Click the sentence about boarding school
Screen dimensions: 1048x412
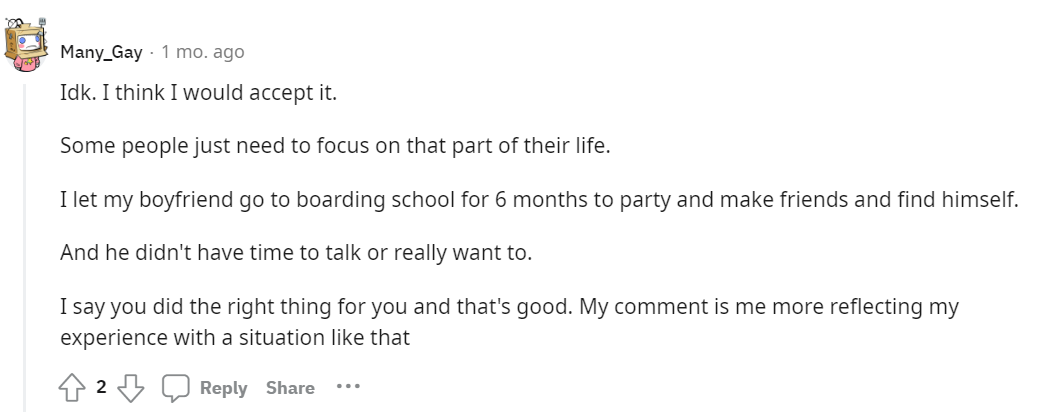pos(539,199)
